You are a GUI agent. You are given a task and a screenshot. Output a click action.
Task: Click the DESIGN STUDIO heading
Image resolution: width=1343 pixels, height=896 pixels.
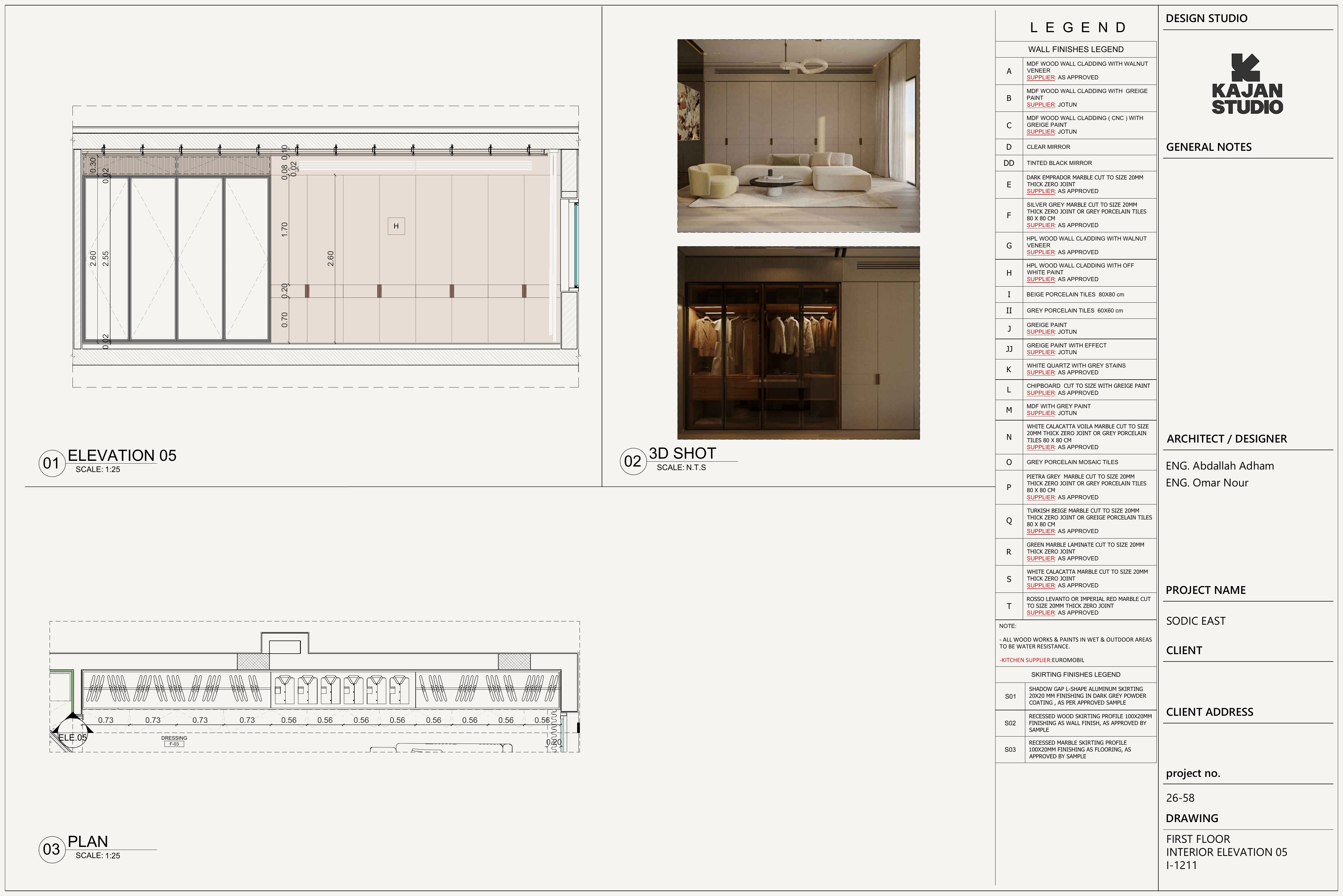(x=1206, y=18)
